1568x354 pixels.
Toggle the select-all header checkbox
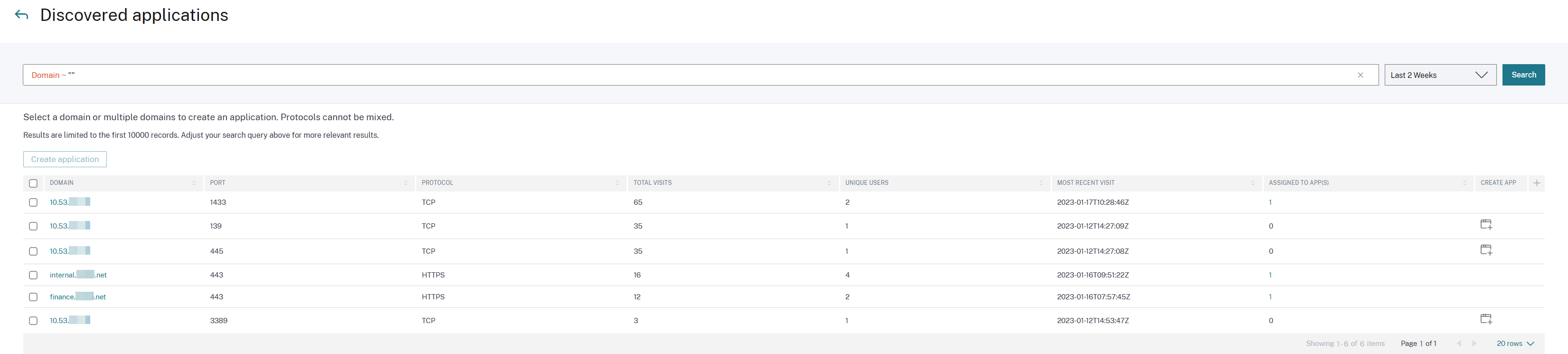(x=34, y=183)
